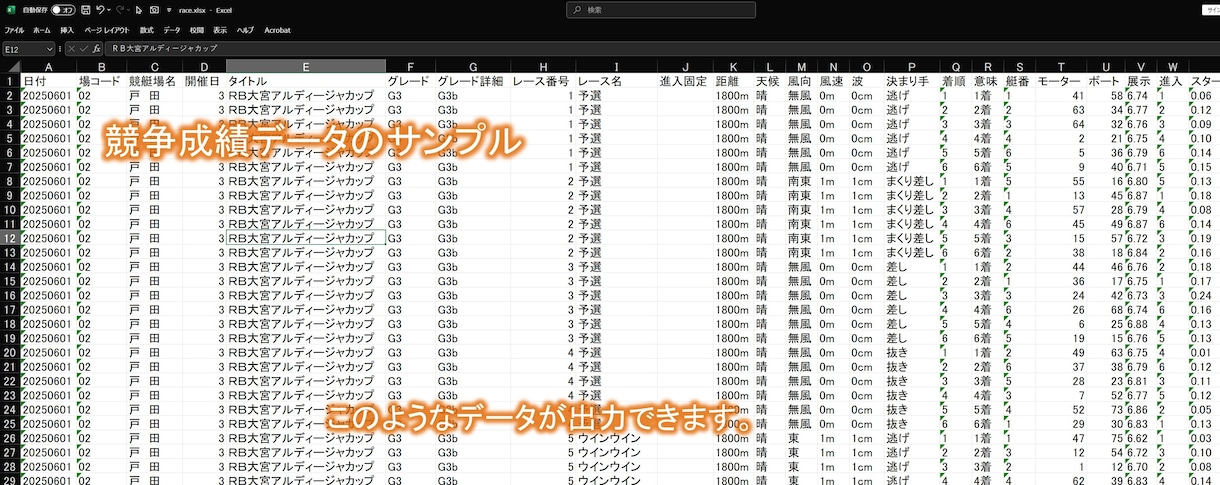1220x485 pixels.
Task: Toggle the 自動保存 AutoSave switch
Action: click(64, 9)
